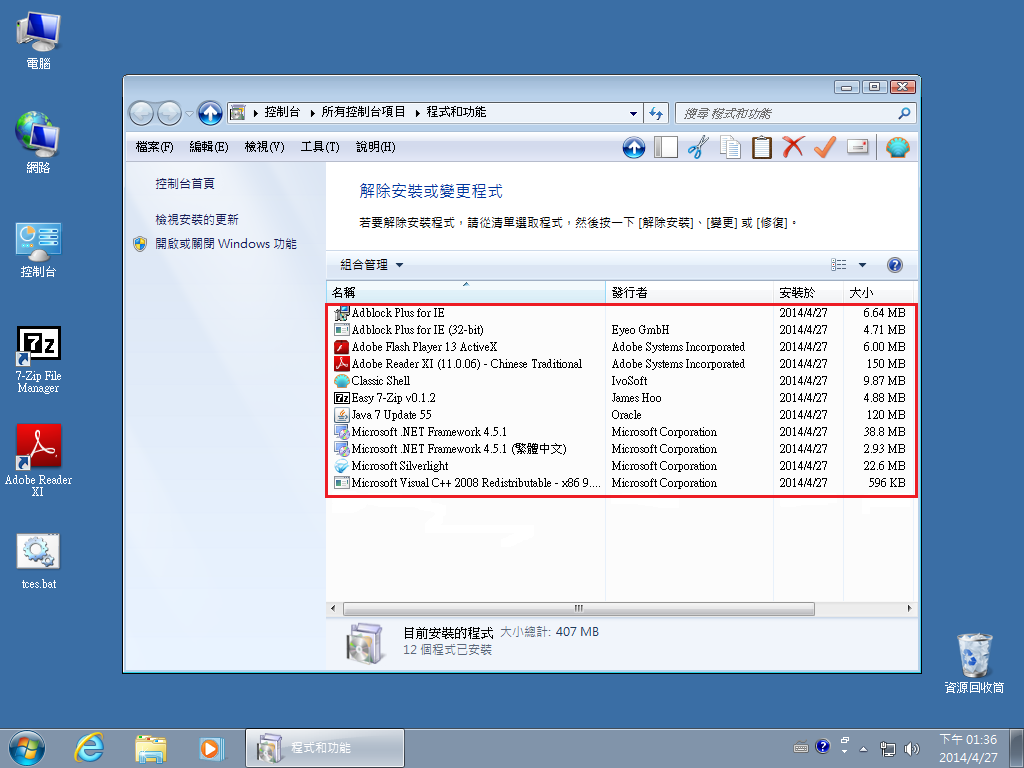Open the 檔案(F) menu
The height and width of the screenshot is (768, 1024).
click(155, 147)
